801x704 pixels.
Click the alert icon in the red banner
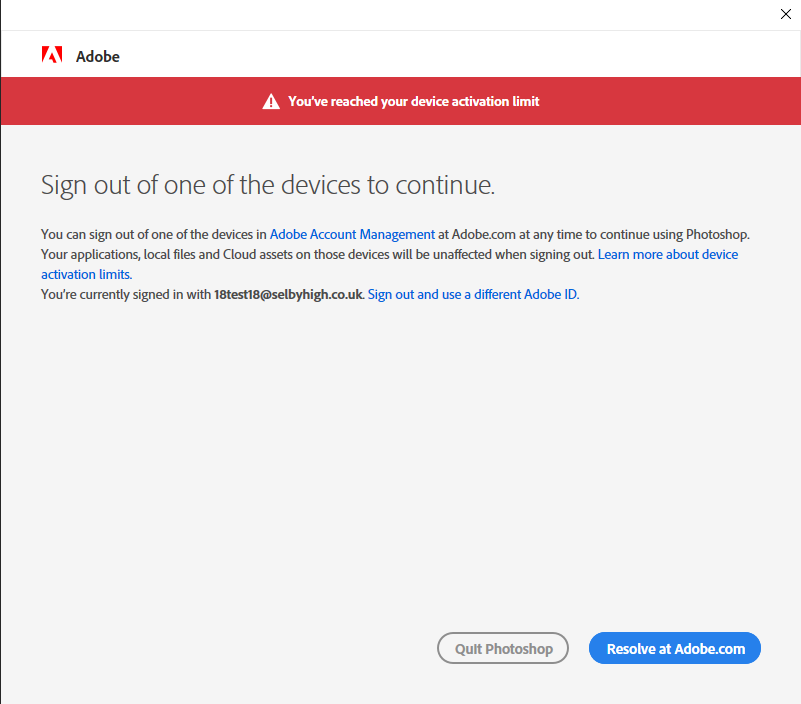click(x=270, y=100)
